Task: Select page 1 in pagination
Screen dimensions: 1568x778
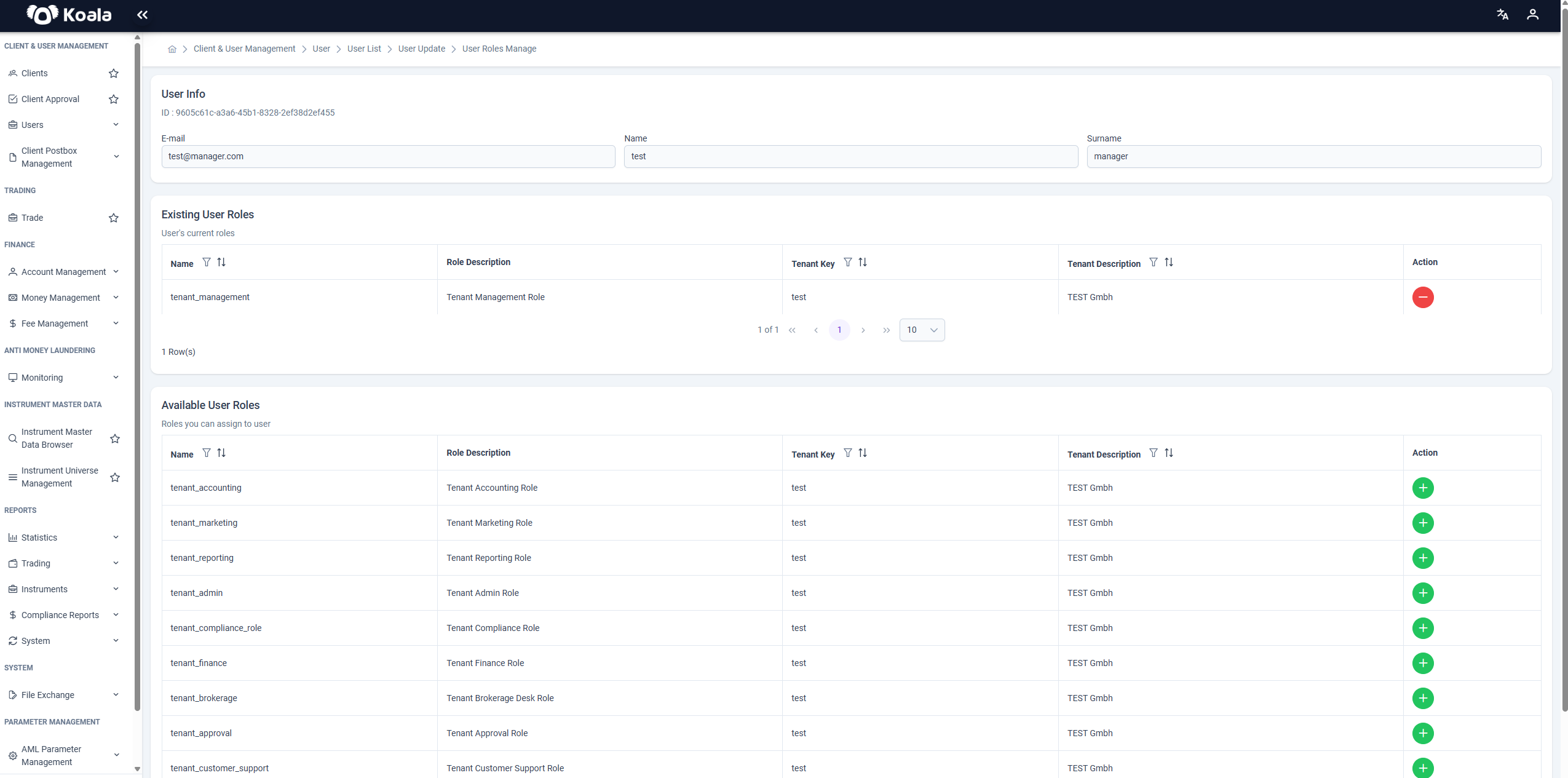Action: pos(839,330)
